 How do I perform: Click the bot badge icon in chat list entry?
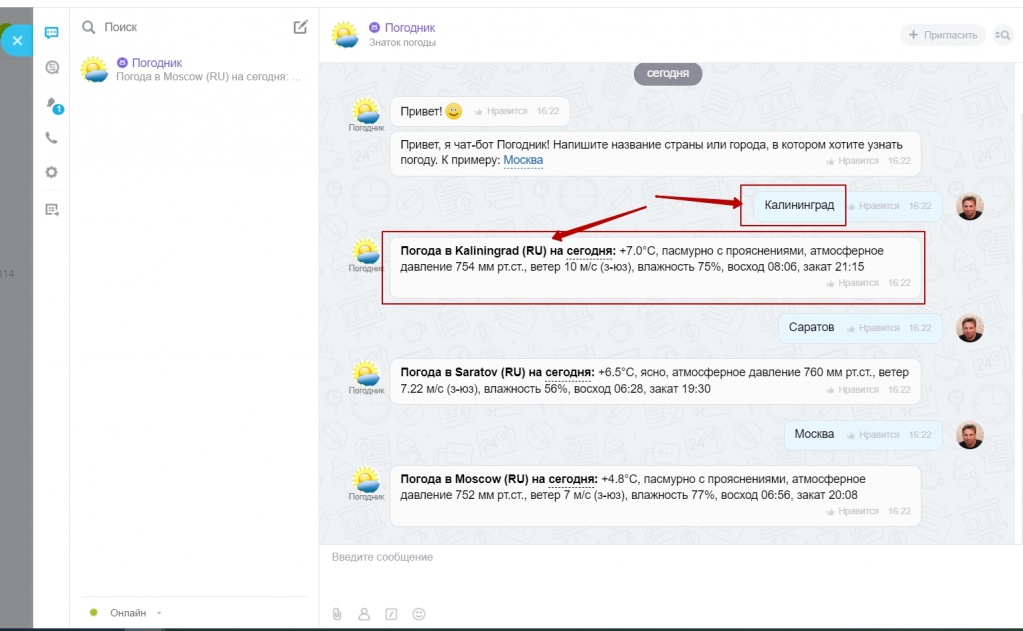tap(122, 63)
